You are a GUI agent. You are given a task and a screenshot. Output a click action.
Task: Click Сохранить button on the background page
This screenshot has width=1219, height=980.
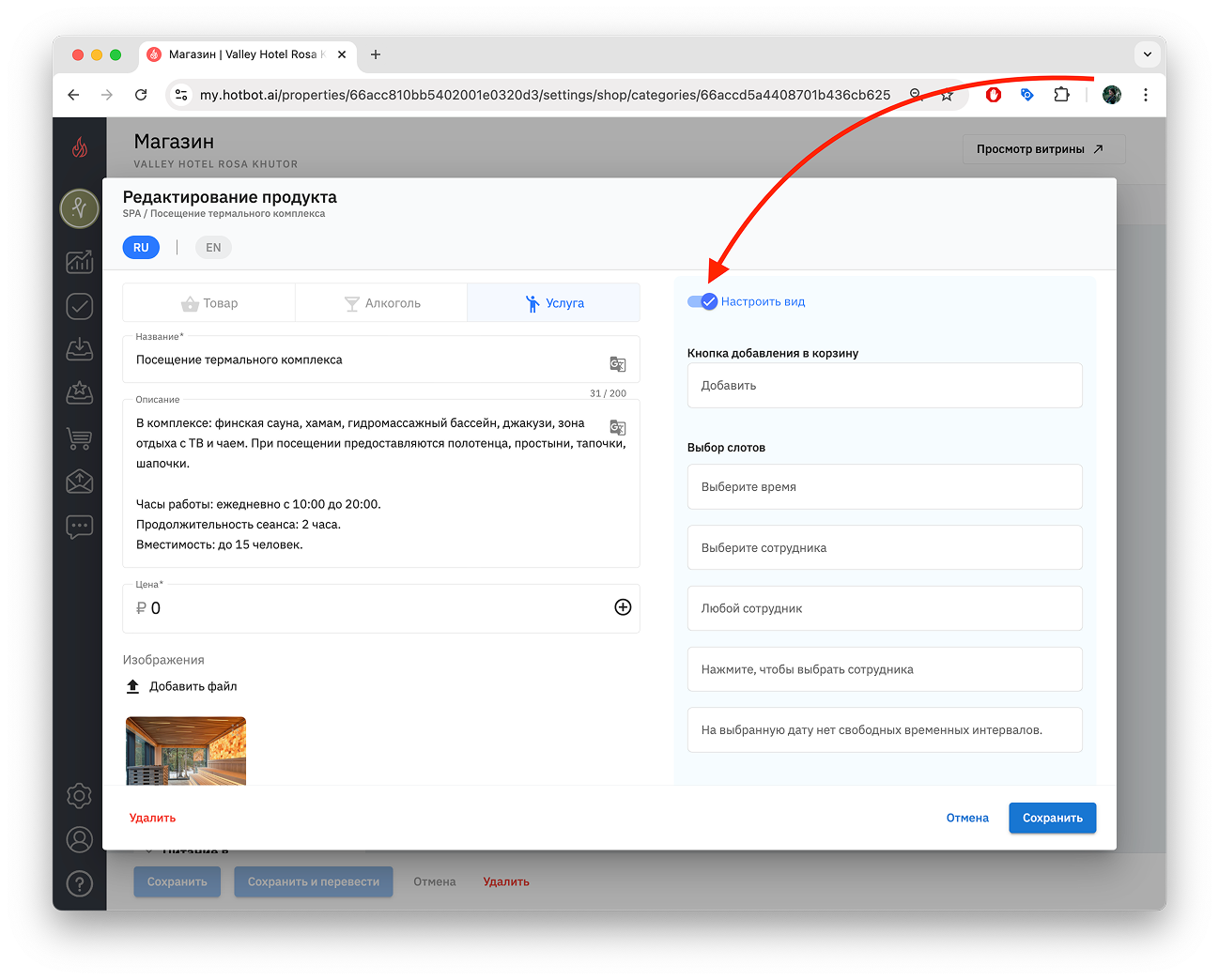point(177,881)
